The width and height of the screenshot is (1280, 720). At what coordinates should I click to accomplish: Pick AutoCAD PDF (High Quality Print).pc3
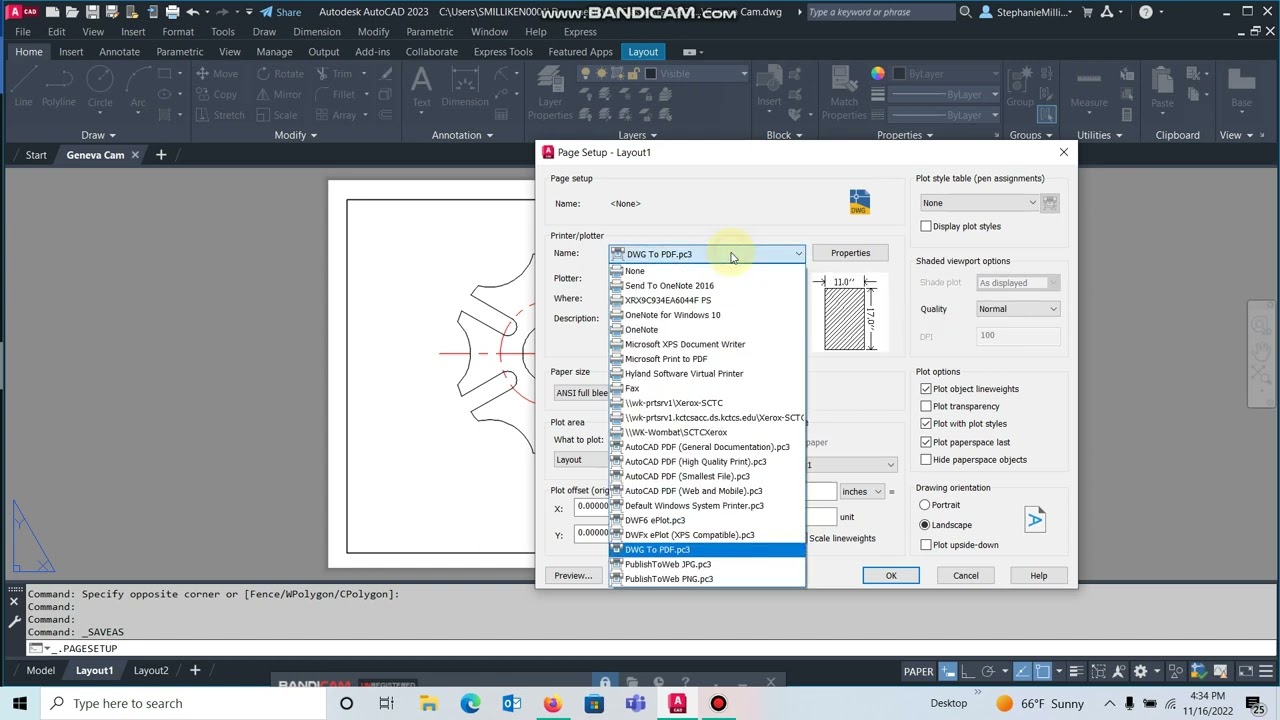(707, 462)
